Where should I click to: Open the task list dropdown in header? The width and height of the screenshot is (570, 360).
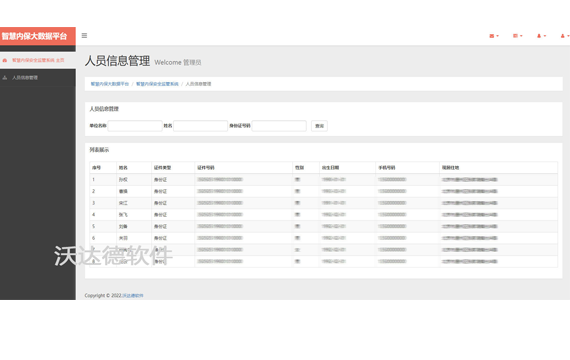517,36
